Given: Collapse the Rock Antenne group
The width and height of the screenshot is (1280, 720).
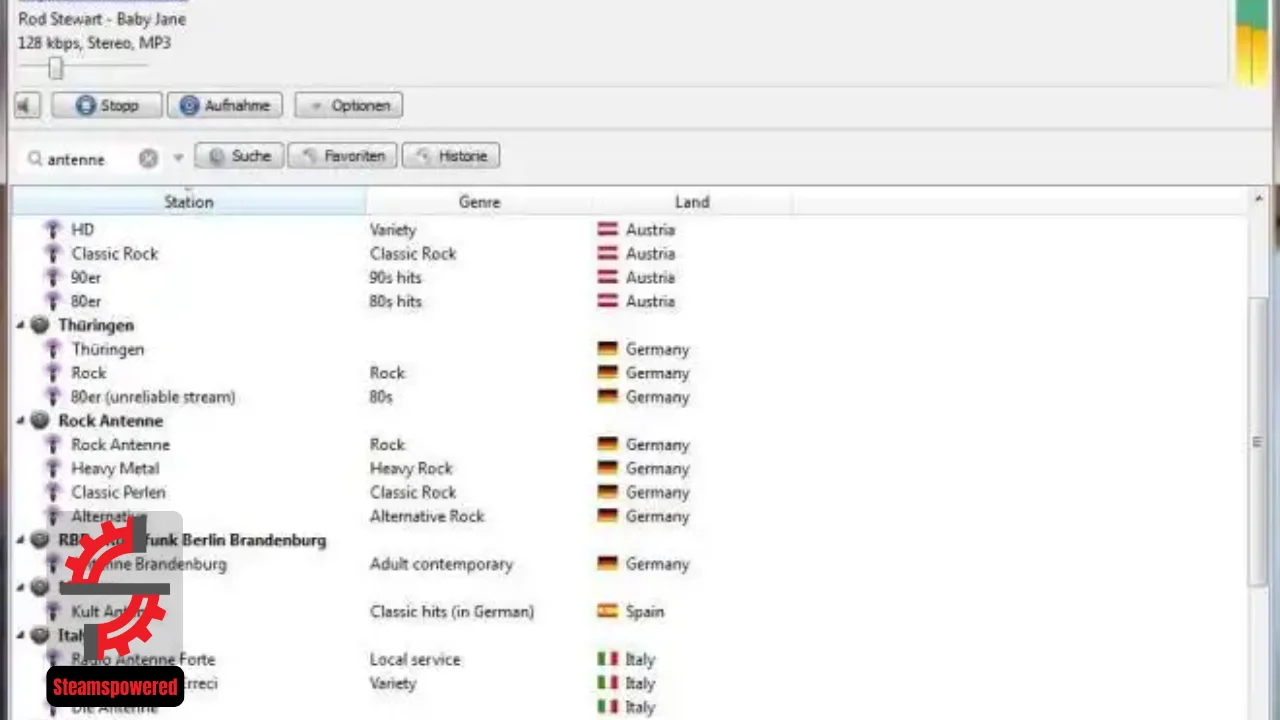Looking at the screenshot, I should point(21,422).
